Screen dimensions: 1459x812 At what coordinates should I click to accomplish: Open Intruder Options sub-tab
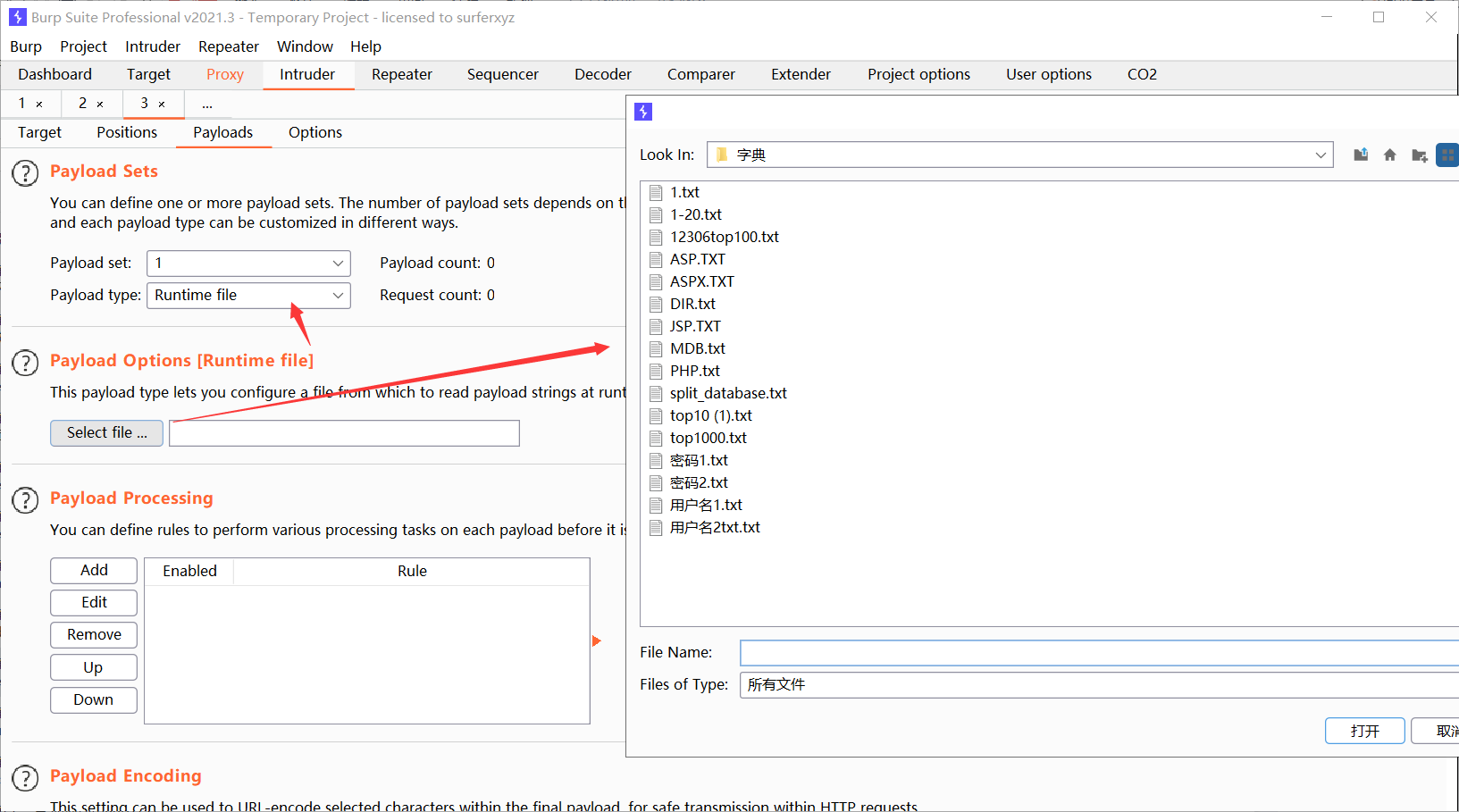pyautogui.click(x=315, y=132)
